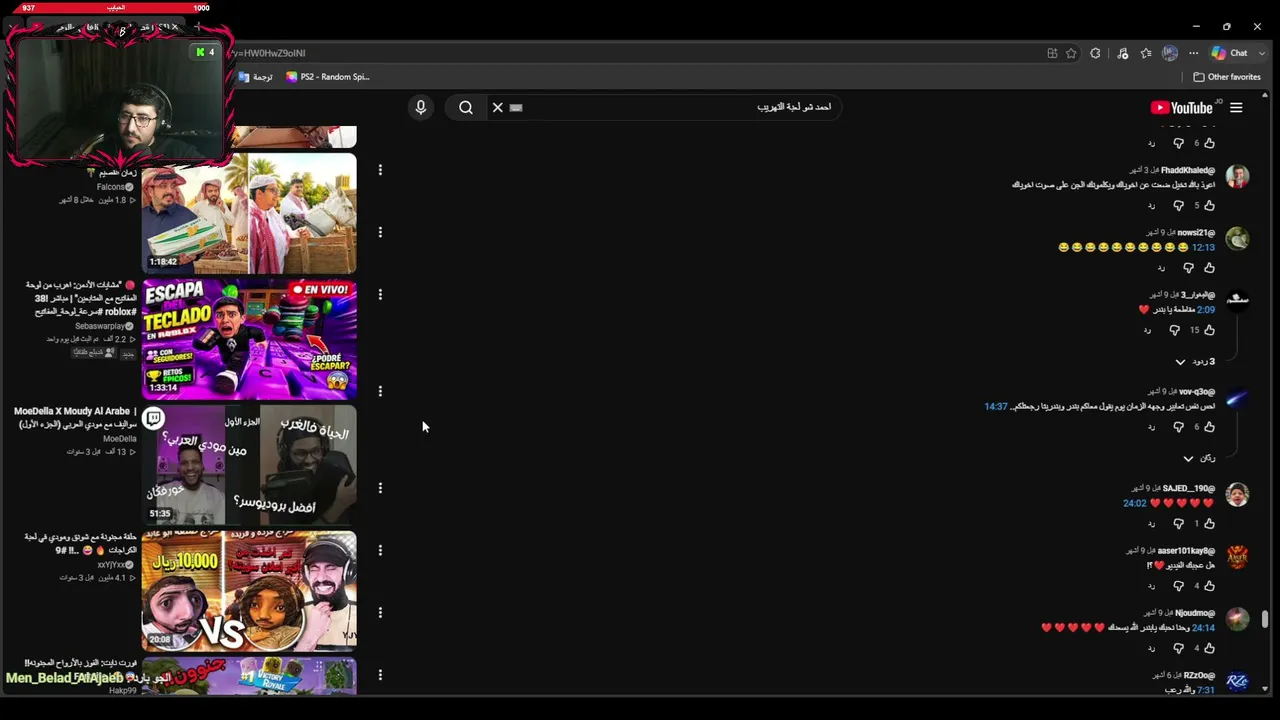The height and width of the screenshot is (720, 1280).
Task: Open the Favorites list icon in toolbar
Action: [x=1146, y=53]
